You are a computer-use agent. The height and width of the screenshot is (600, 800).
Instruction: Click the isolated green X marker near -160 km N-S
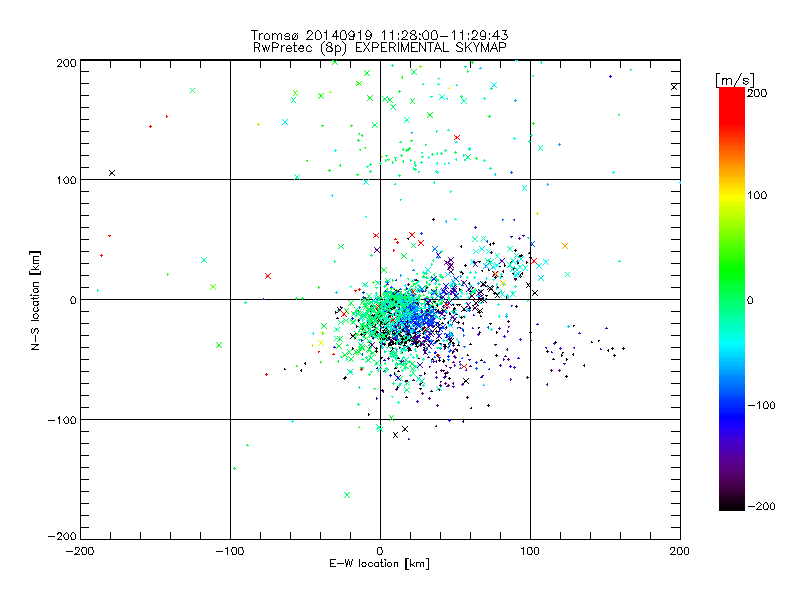click(x=347, y=495)
